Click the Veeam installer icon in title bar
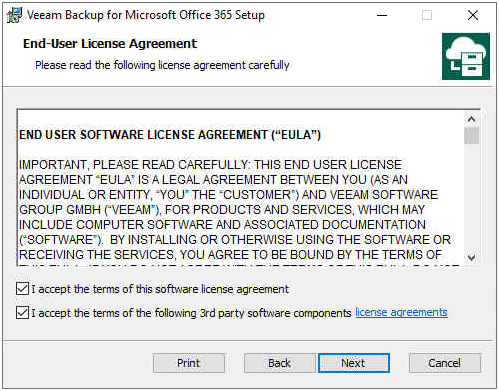 [x=14, y=15]
